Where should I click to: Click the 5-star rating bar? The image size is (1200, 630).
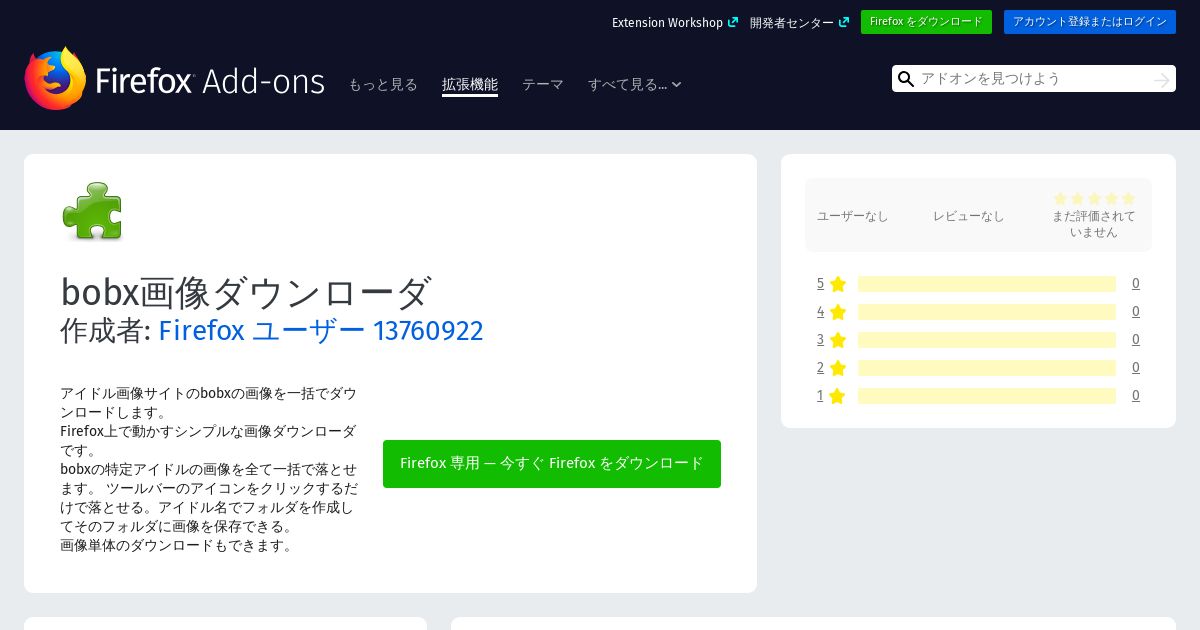pyautogui.click(x=987, y=284)
